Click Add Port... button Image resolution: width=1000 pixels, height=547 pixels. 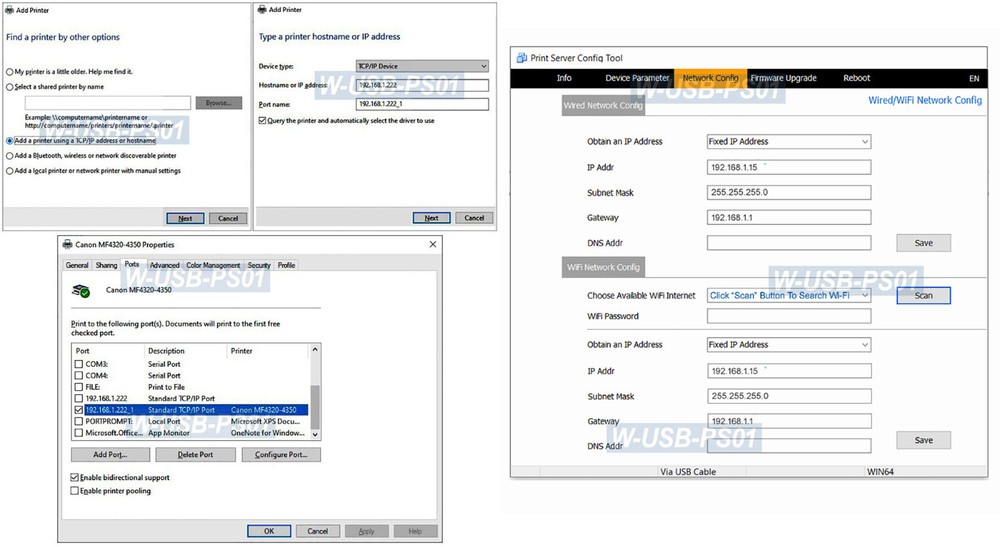click(110, 455)
